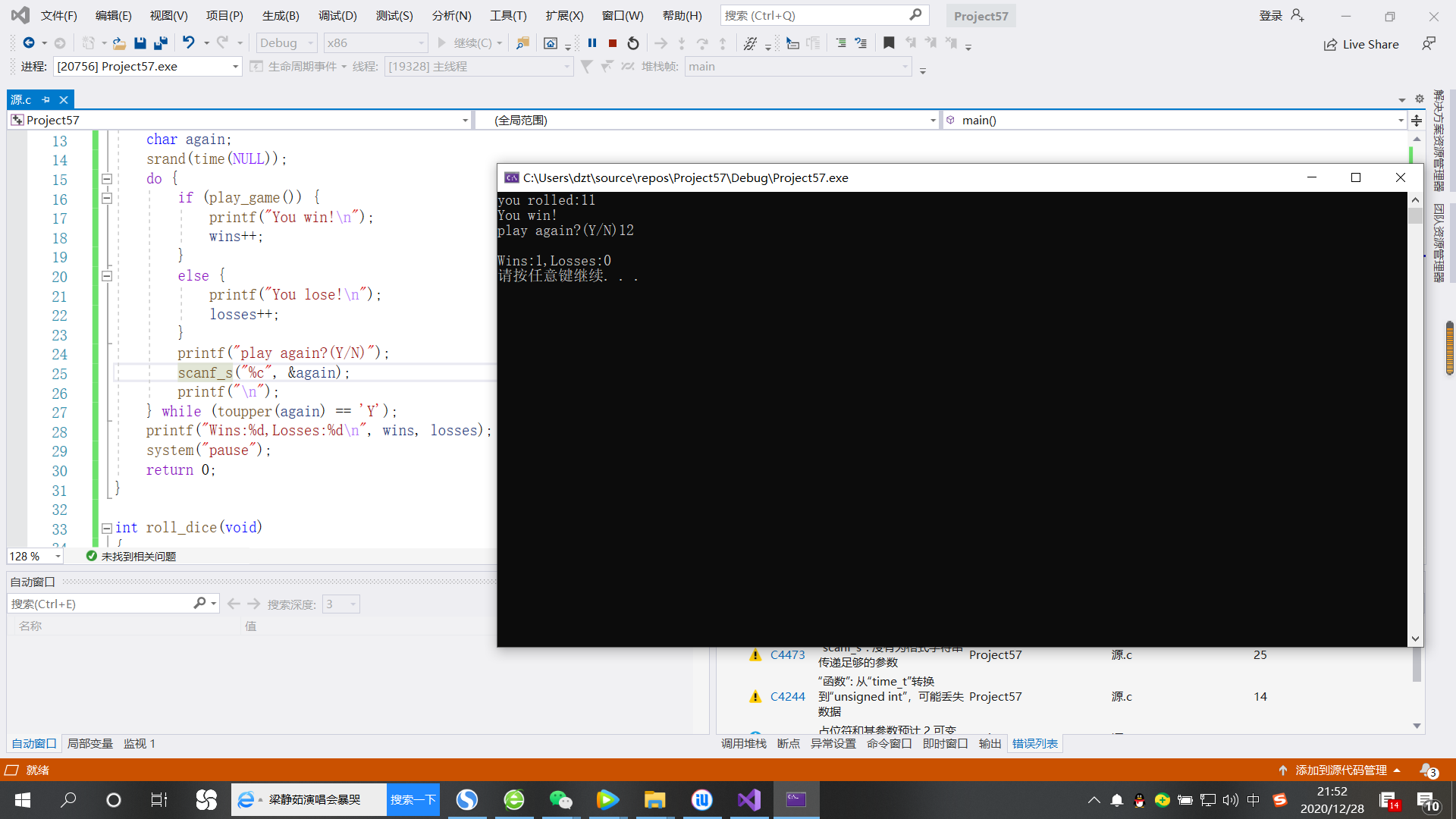1456x819 pixels.
Task: Click the 添加到源代码管理 status bar button
Action: 1340,770
